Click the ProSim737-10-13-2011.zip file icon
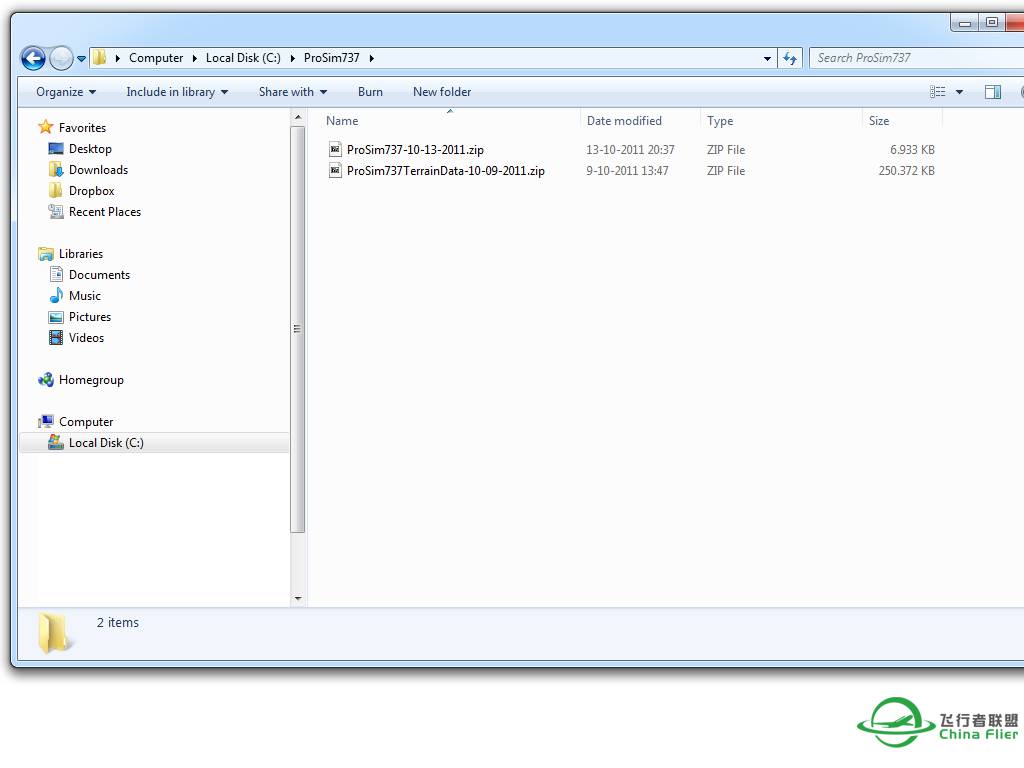This screenshot has height=768, width=1024. (x=336, y=150)
